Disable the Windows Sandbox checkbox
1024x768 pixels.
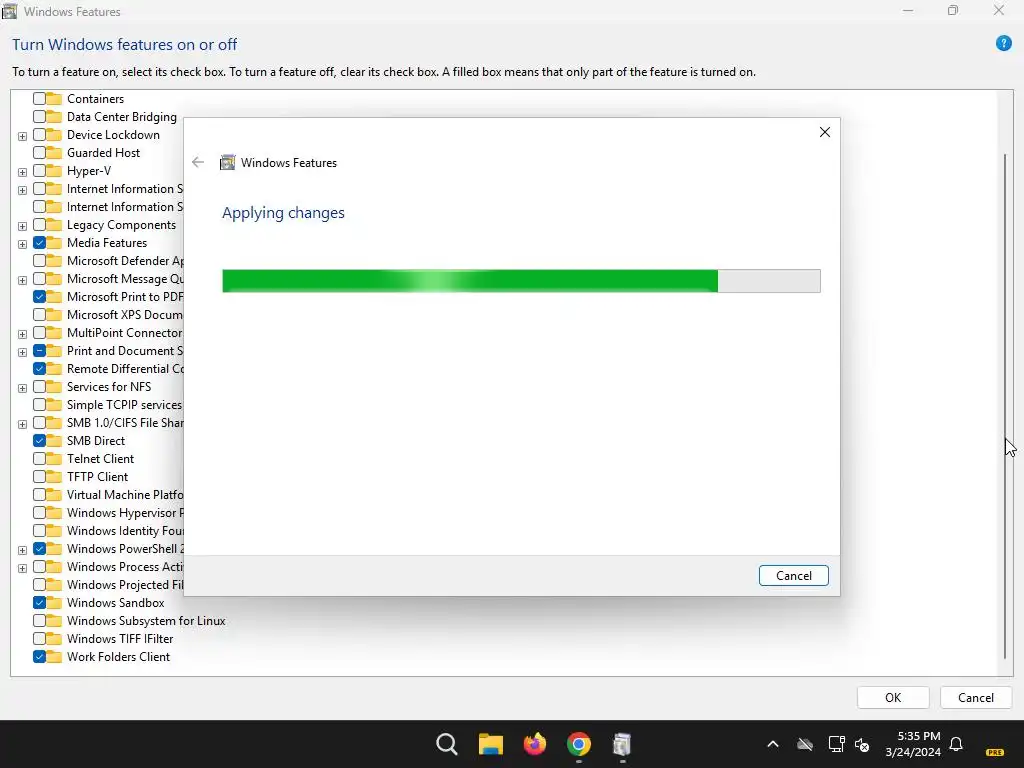(39, 603)
